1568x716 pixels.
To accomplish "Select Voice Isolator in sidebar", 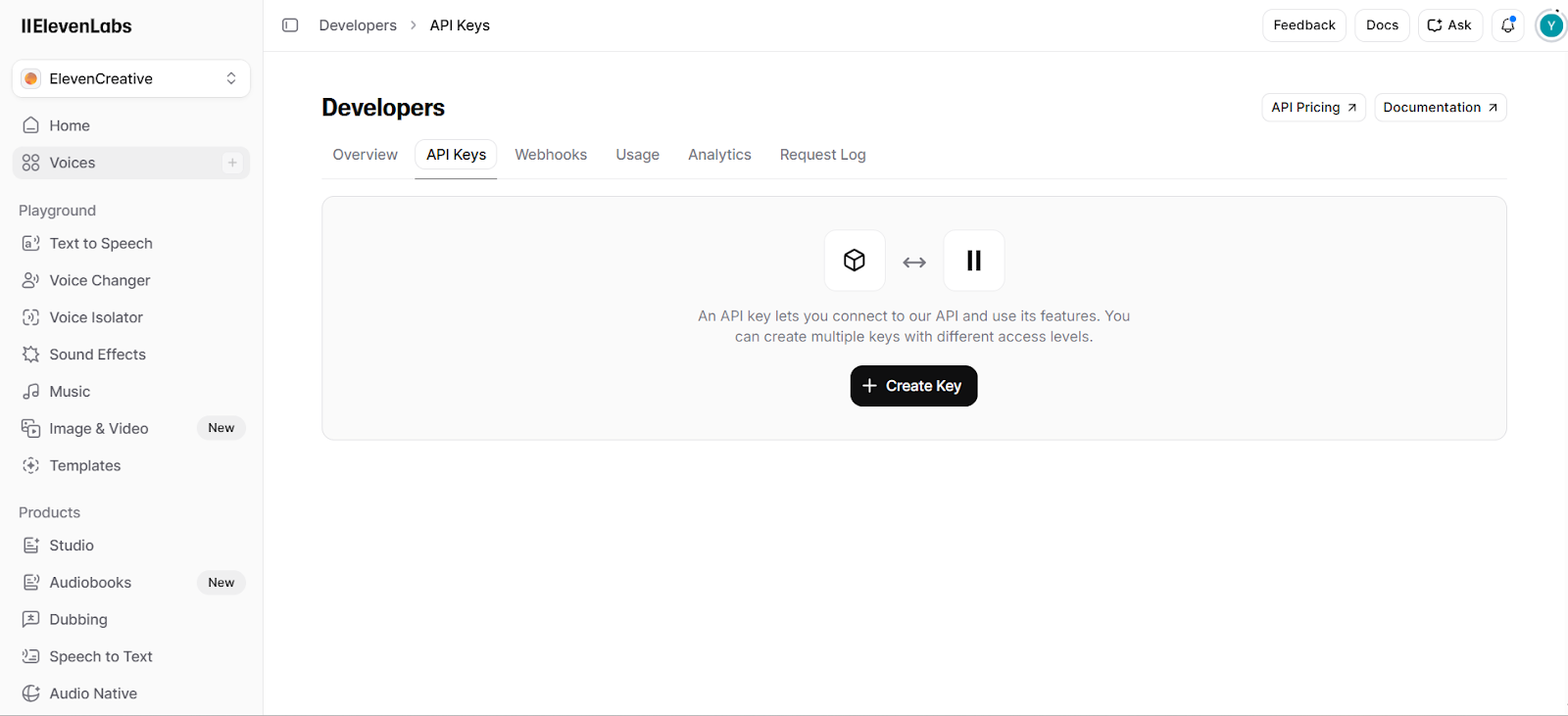I will pyautogui.click(x=96, y=317).
